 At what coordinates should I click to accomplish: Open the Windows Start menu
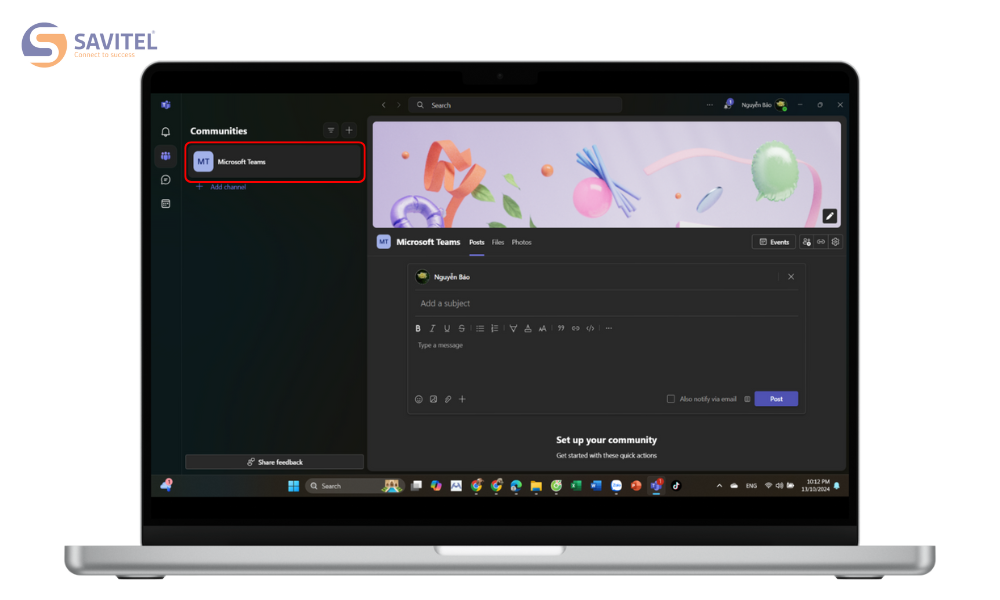(x=293, y=486)
